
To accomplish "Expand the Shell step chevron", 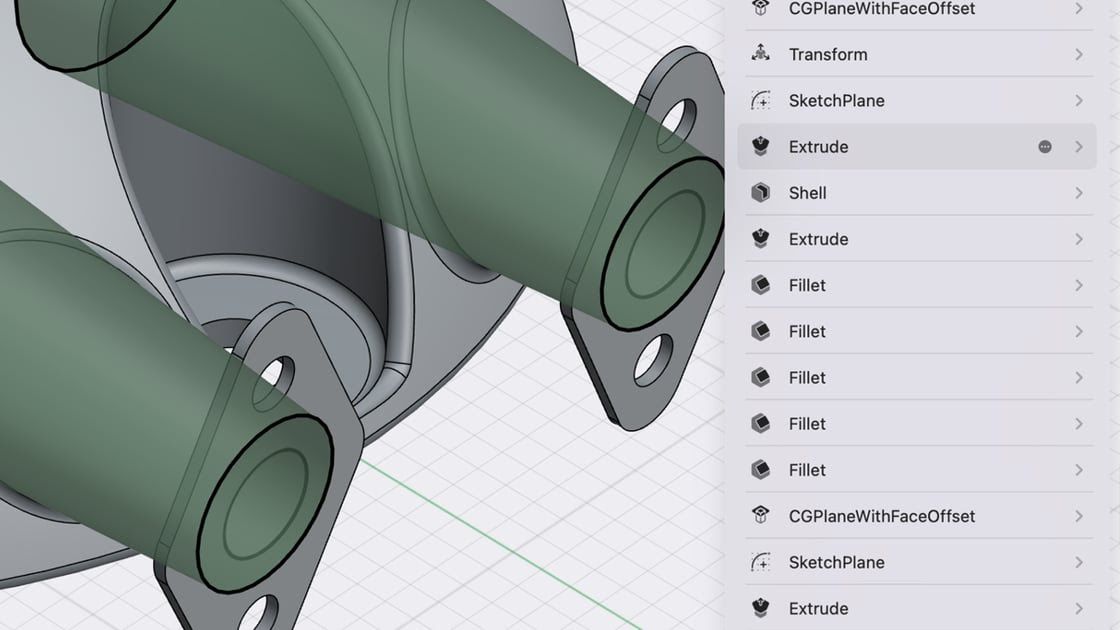I will click(1079, 193).
